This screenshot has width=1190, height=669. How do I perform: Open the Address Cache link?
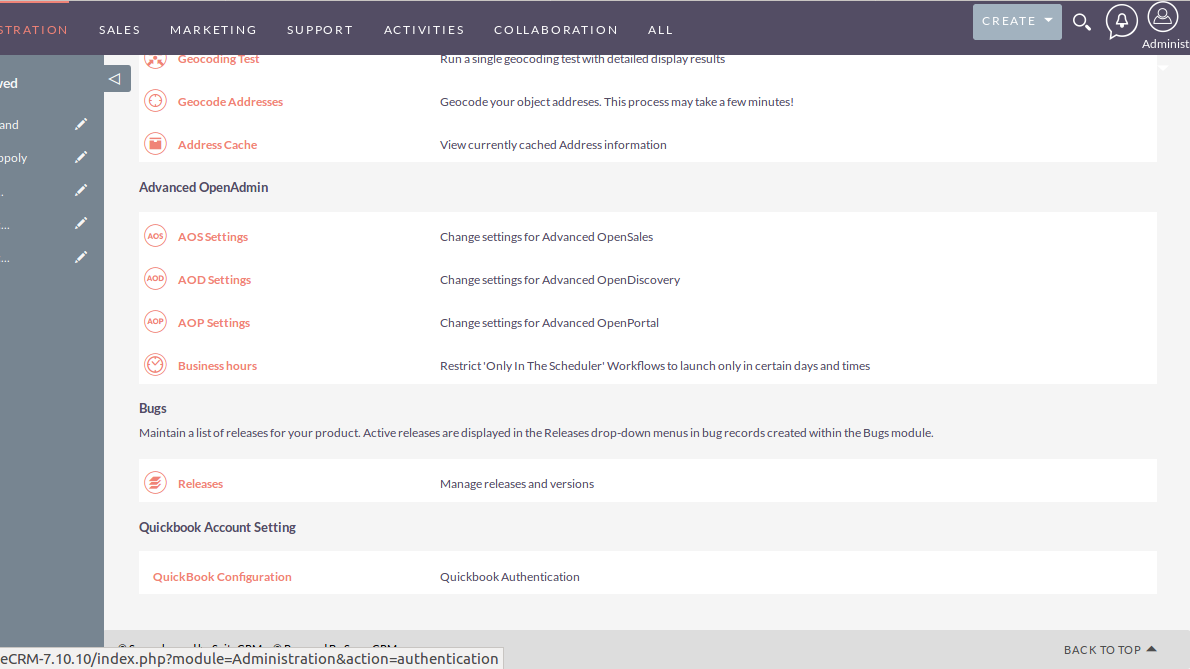point(217,145)
